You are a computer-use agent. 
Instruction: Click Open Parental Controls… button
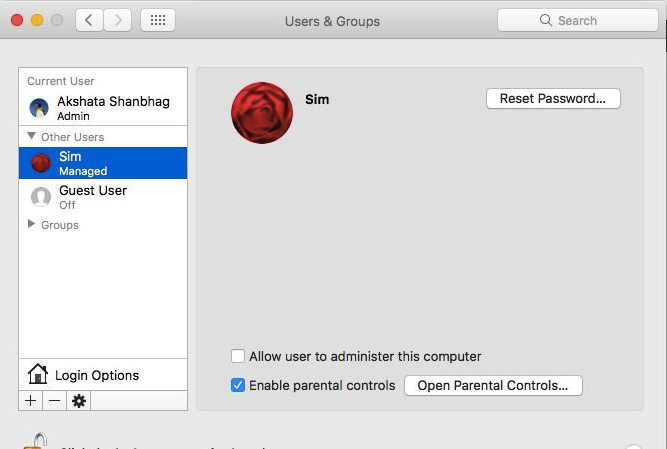(x=493, y=386)
